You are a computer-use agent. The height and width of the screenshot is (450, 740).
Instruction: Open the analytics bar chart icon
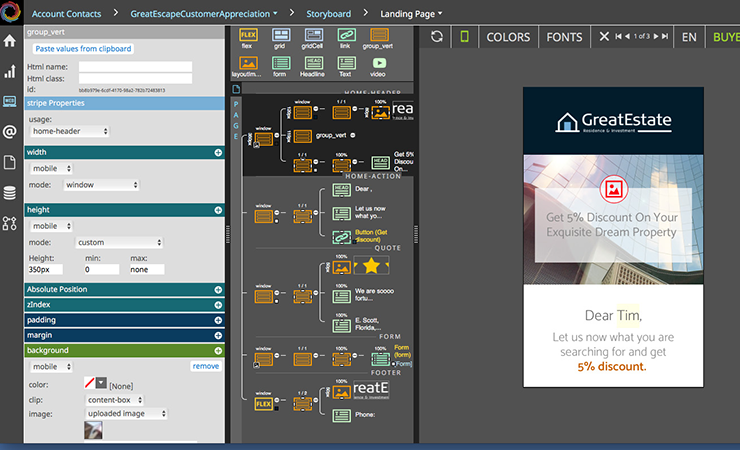(x=10, y=71)
